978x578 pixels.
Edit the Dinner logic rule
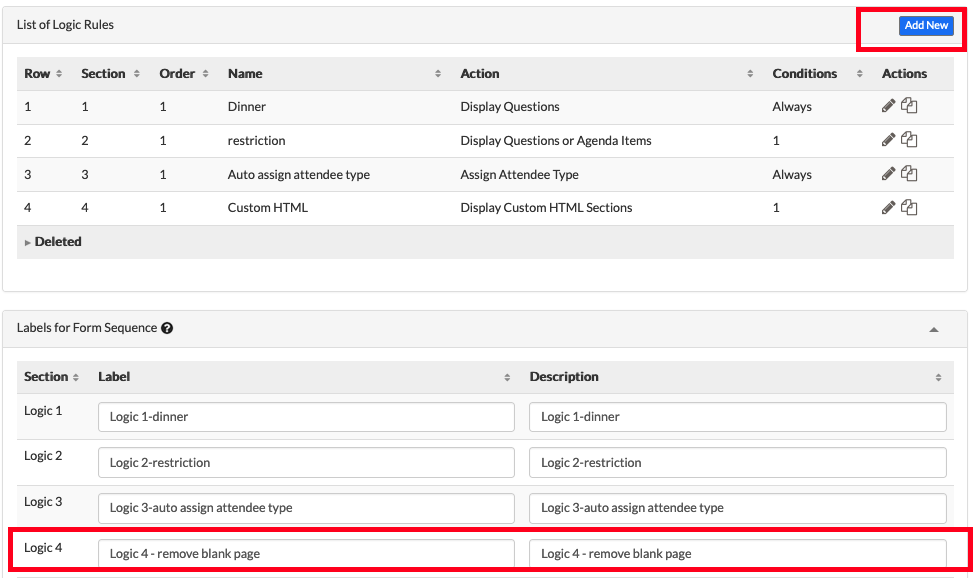[x=888, y=106]
